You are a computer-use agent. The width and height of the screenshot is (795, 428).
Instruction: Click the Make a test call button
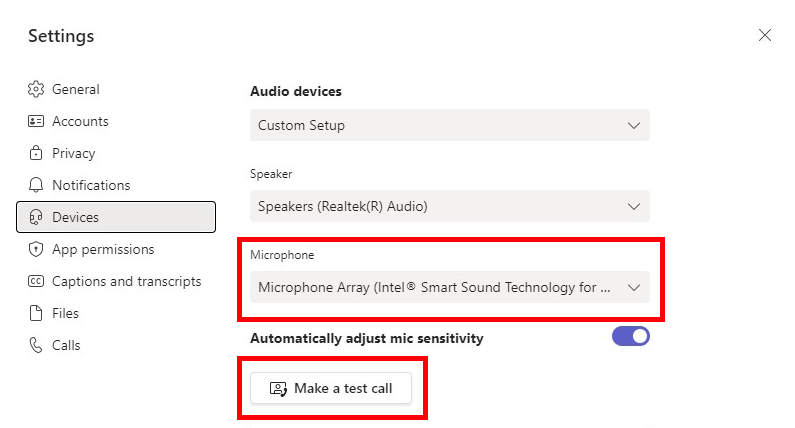(x=331, y=388)
